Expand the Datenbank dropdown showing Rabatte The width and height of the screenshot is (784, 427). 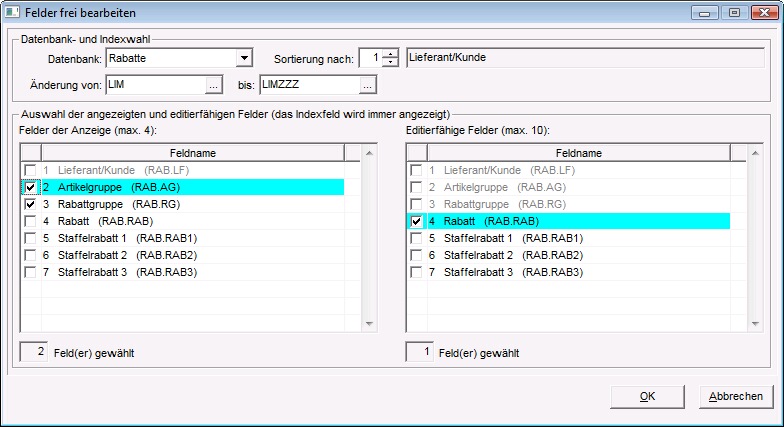[243, 58]
